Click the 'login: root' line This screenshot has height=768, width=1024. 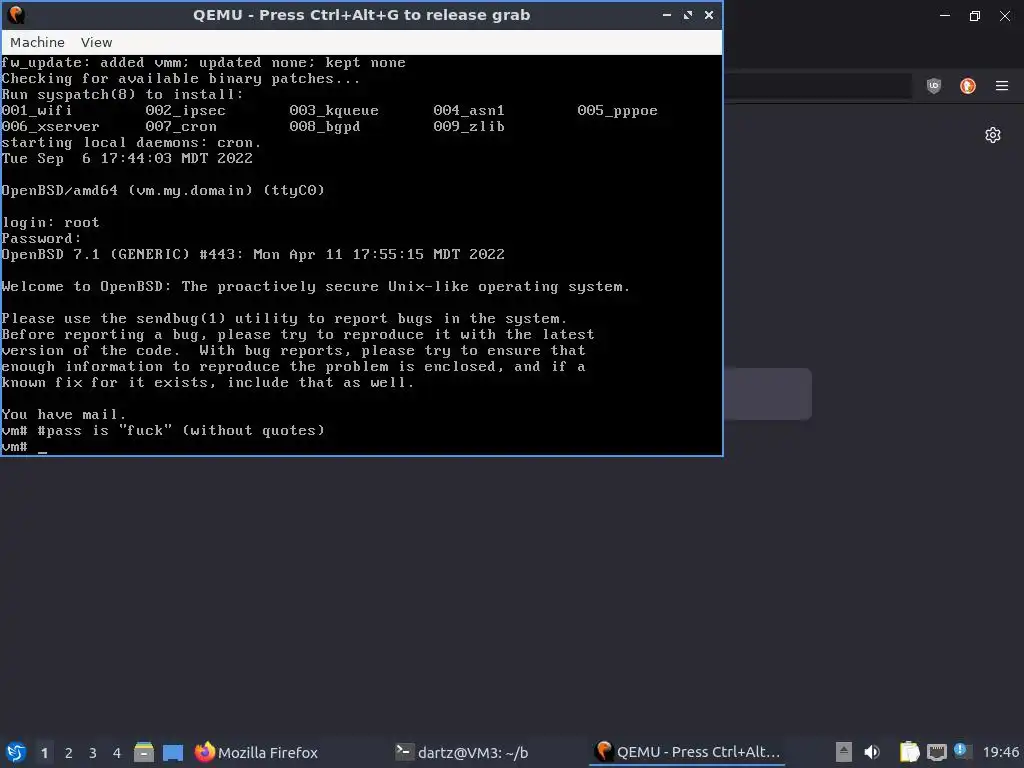point(50,223)
